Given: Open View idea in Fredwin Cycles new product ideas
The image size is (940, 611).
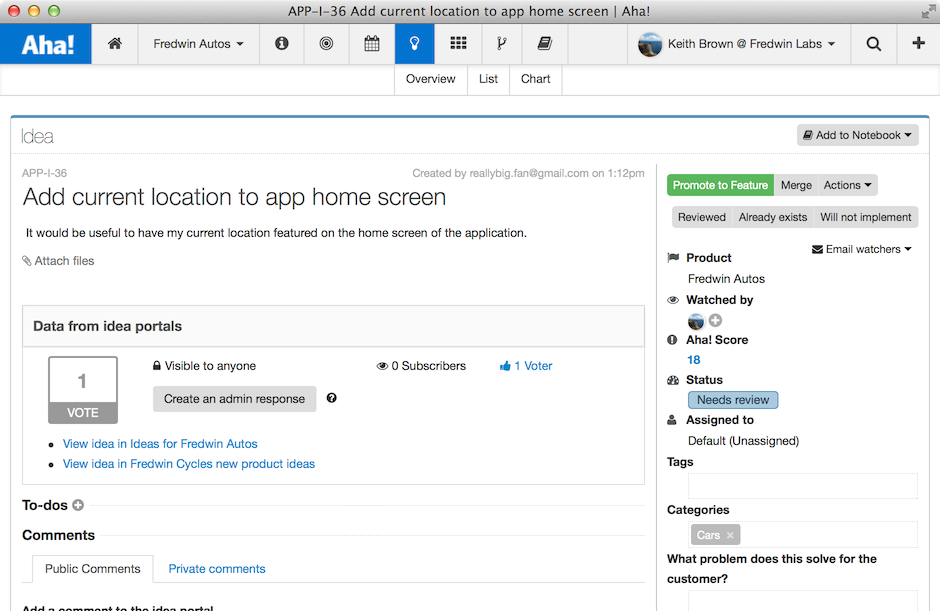Looking at the screenshot, I should [x=189, y=464].
